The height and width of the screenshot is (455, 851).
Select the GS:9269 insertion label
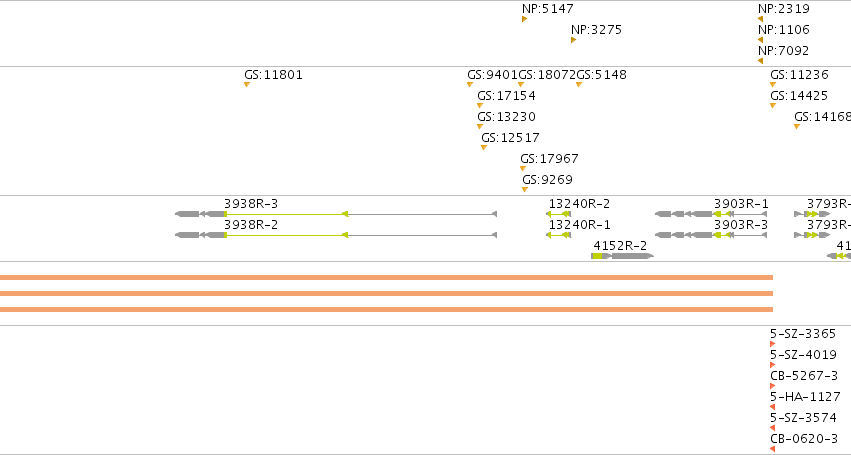pyautogui.click(x=548, y=180)
